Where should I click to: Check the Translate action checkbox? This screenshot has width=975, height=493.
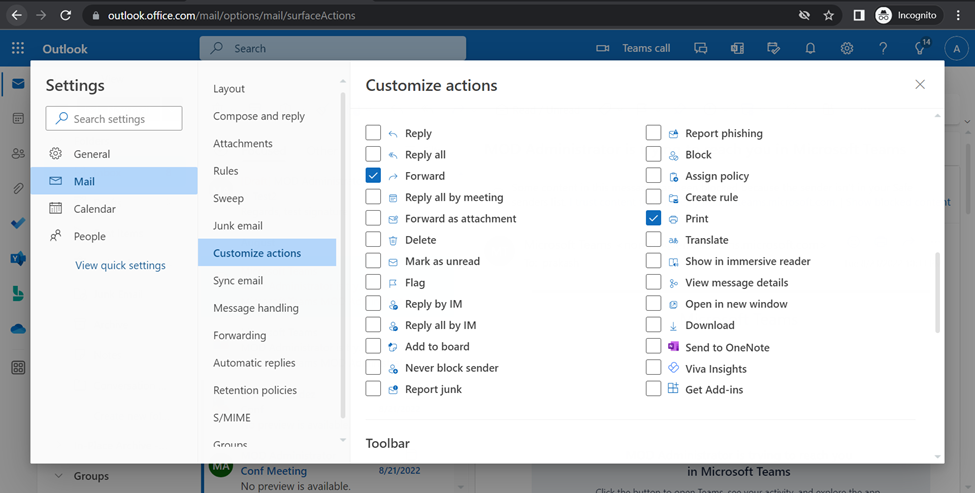click(x=653, y=240)
